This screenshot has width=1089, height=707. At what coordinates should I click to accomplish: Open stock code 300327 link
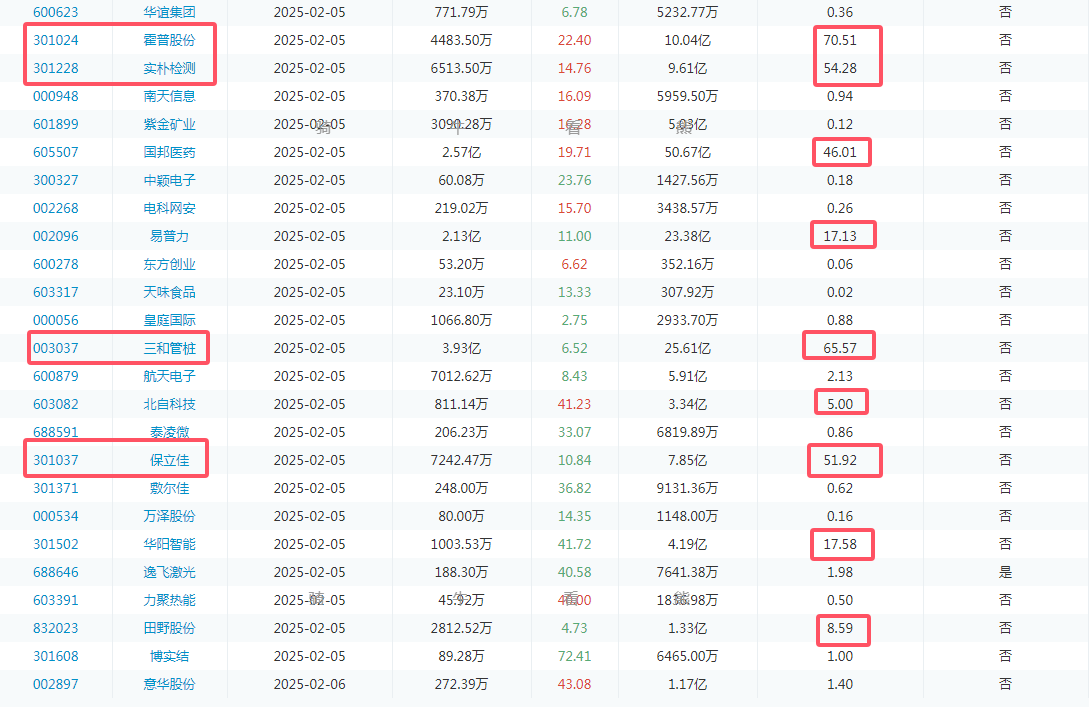(x=56, y=180)
